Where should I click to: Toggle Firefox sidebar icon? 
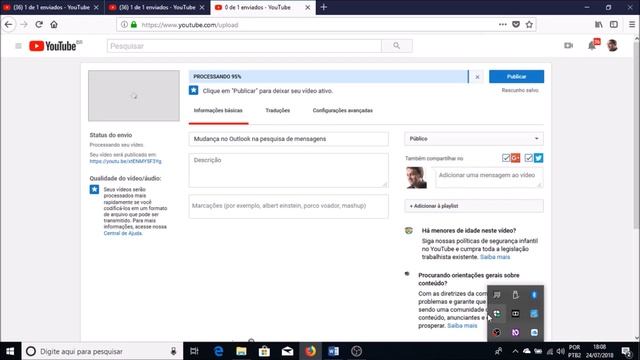(614, 24)
